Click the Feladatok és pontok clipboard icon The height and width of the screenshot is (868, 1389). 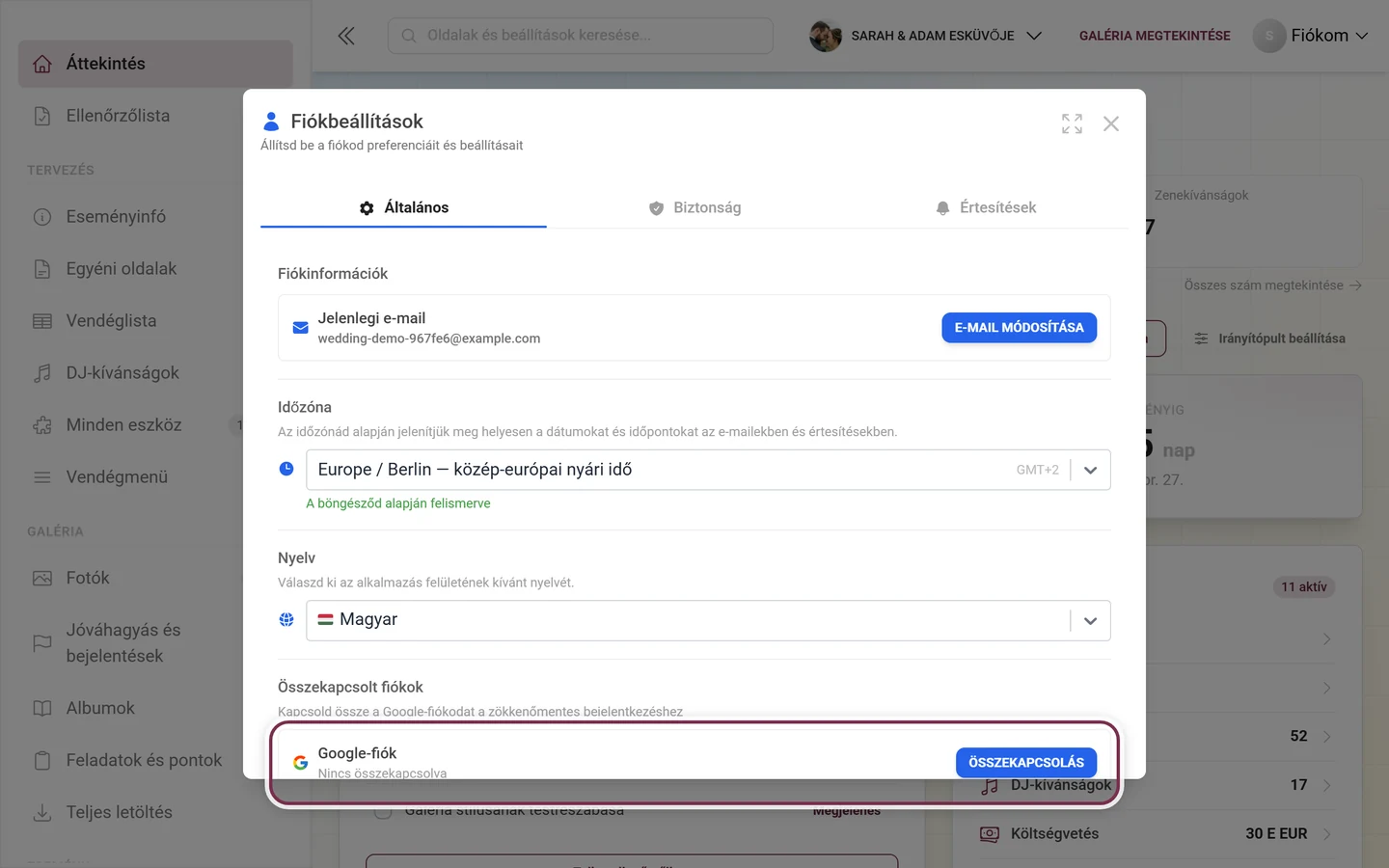point(42,761)
